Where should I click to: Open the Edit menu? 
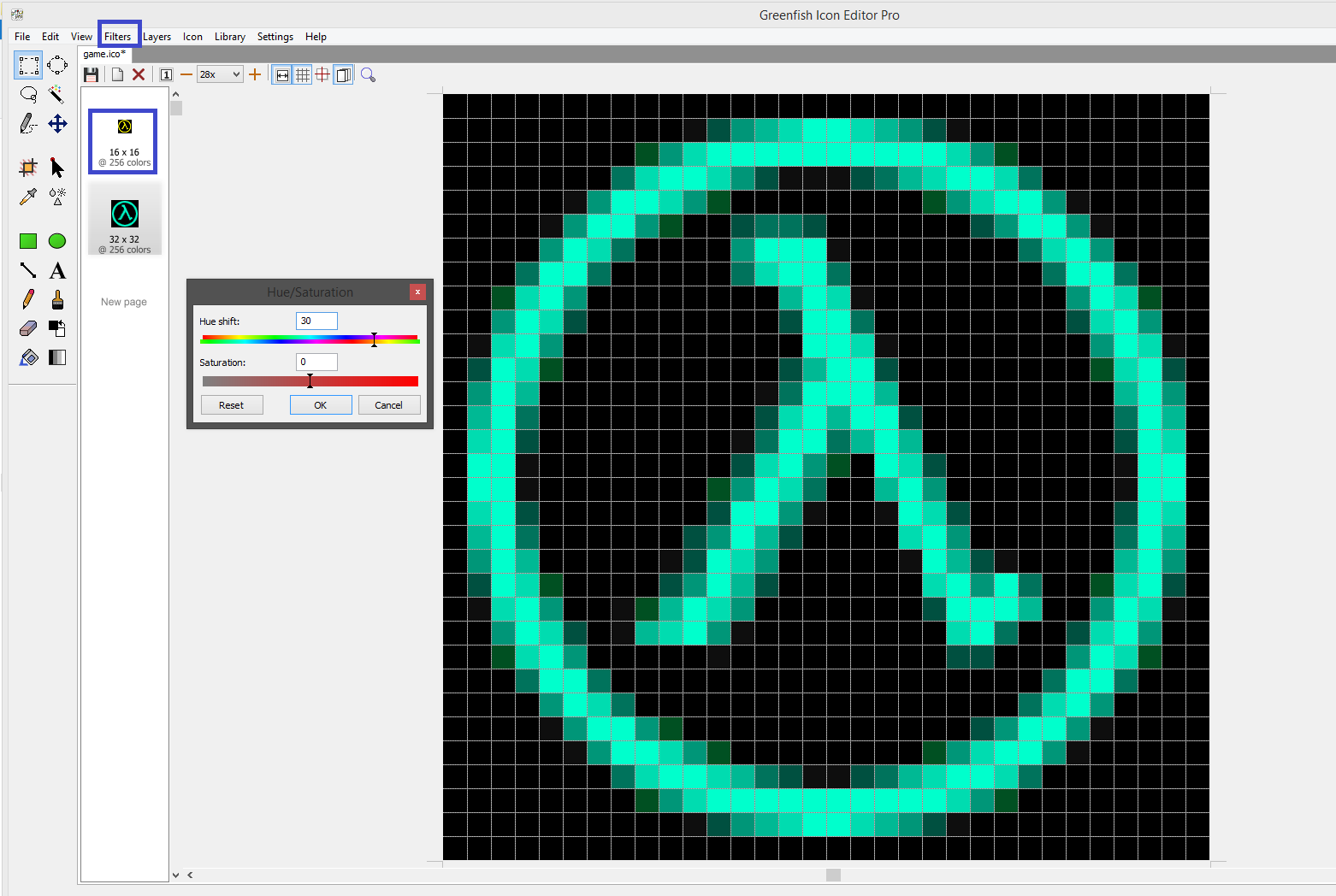click(50, 37)
